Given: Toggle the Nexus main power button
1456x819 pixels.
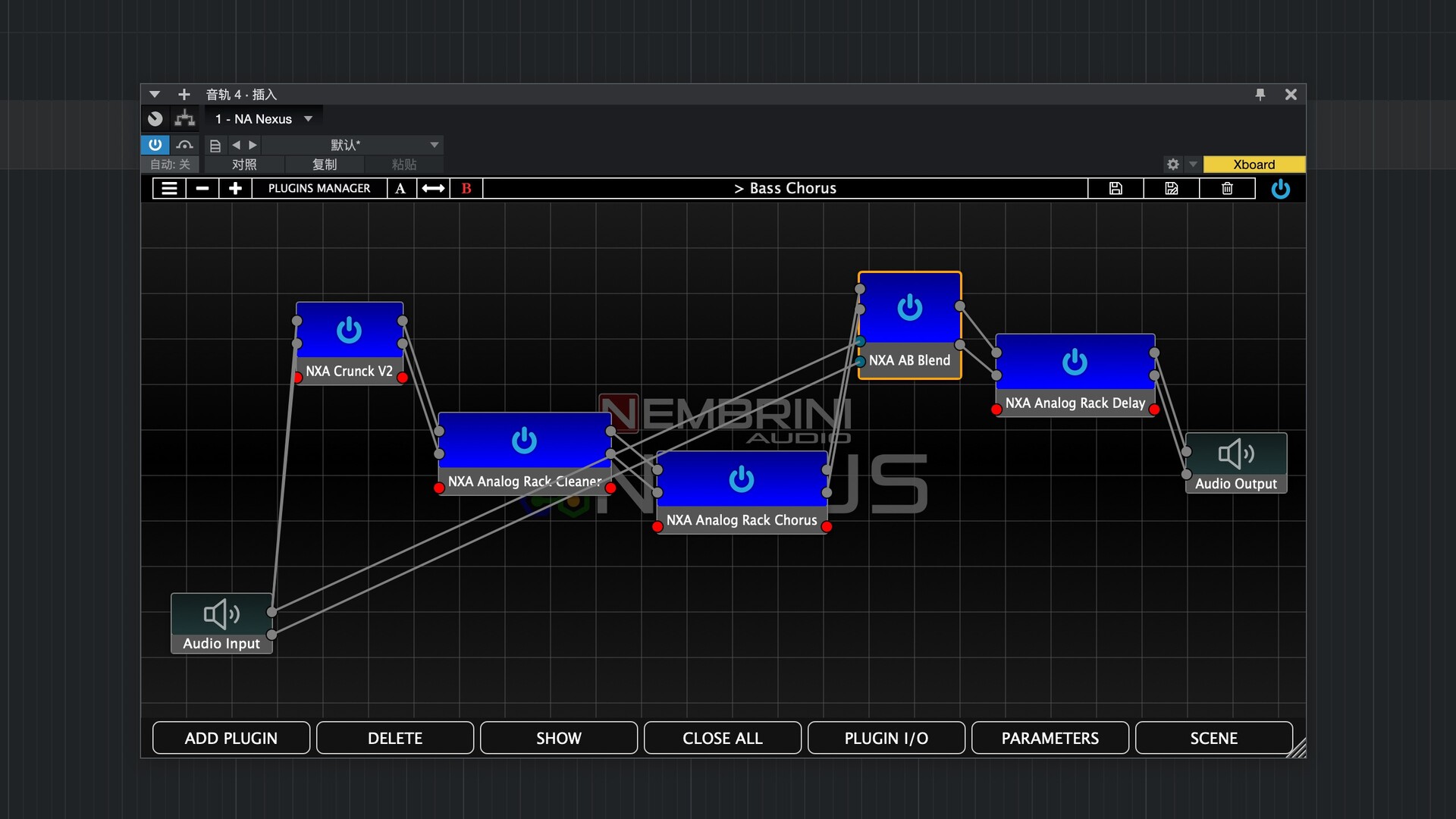Looking at the screenshot, I should (x=1280, y=189).
